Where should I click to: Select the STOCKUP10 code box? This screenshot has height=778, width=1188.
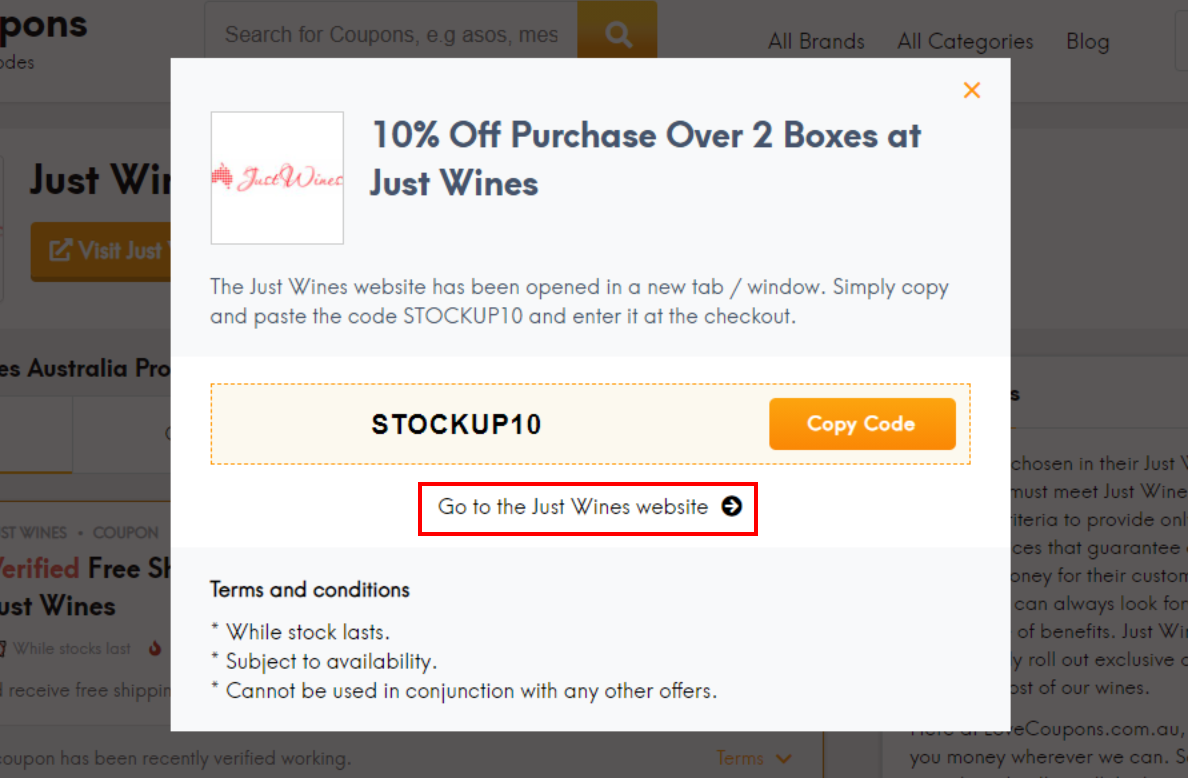tap(456, 424)
